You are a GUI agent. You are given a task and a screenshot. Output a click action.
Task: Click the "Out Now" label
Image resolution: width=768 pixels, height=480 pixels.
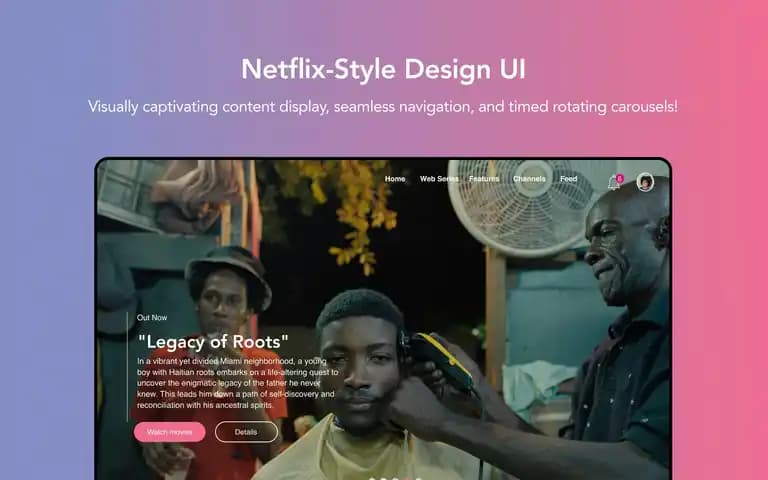(152, 317)
